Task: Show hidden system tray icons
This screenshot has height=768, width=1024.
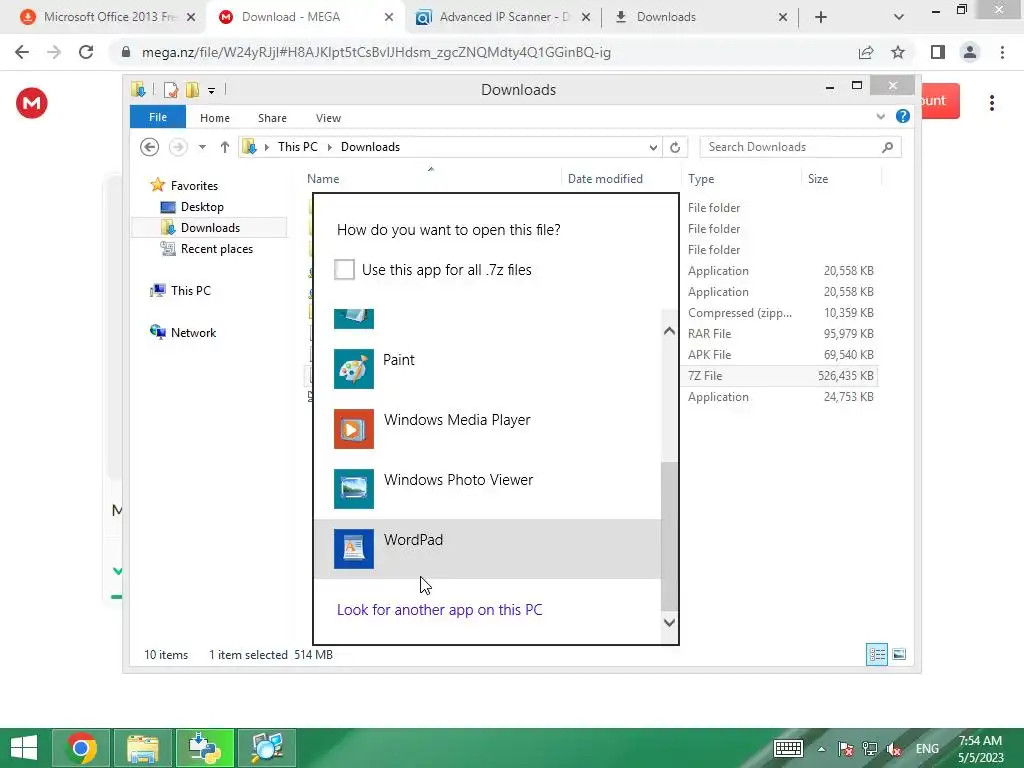Action: coord(821,749)
